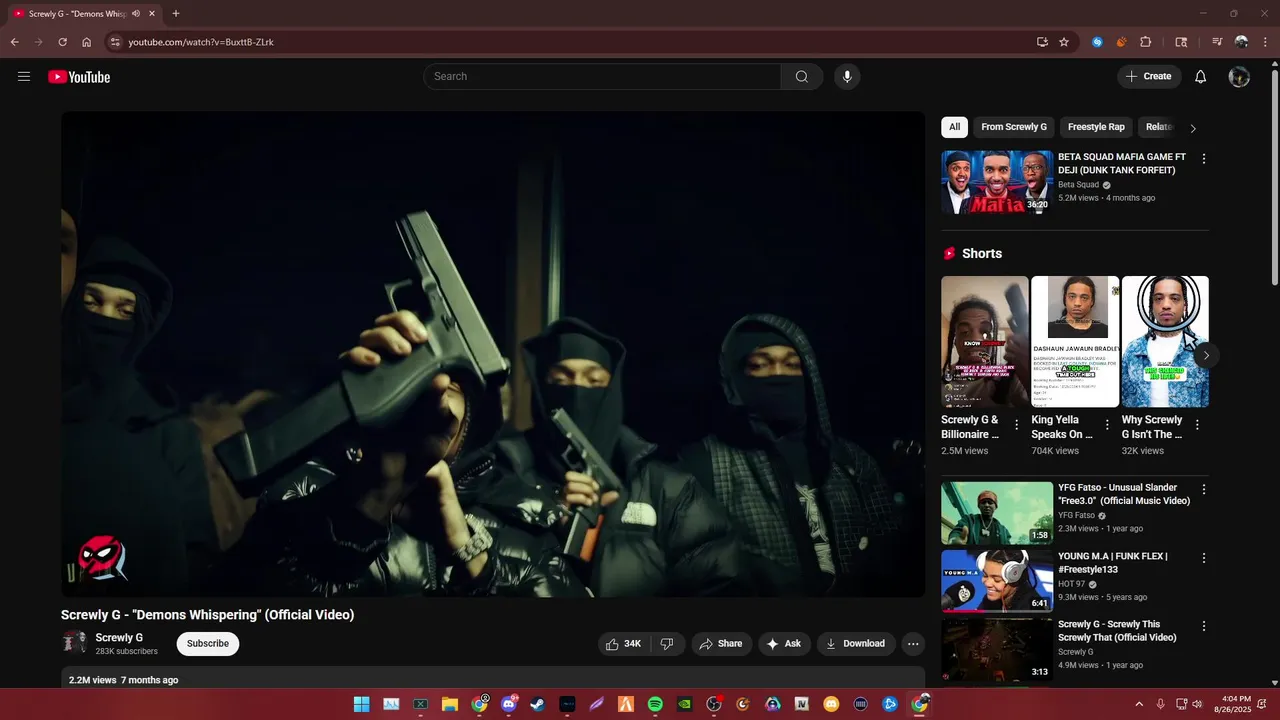
Task: Select From Screwly G filter chip
Action: coord(1014,127)
